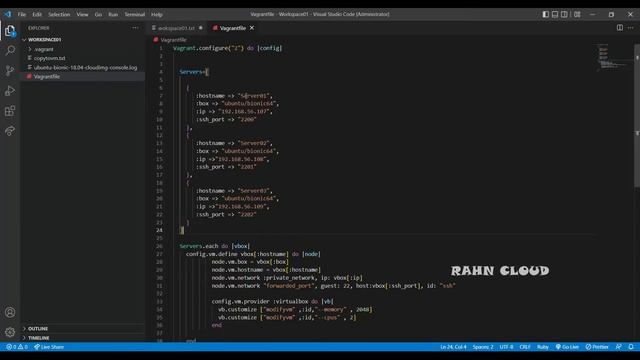Open the Explorer view in activity bar
The height and width of the screenshot is (360, 640).
(x=10, y=31)
